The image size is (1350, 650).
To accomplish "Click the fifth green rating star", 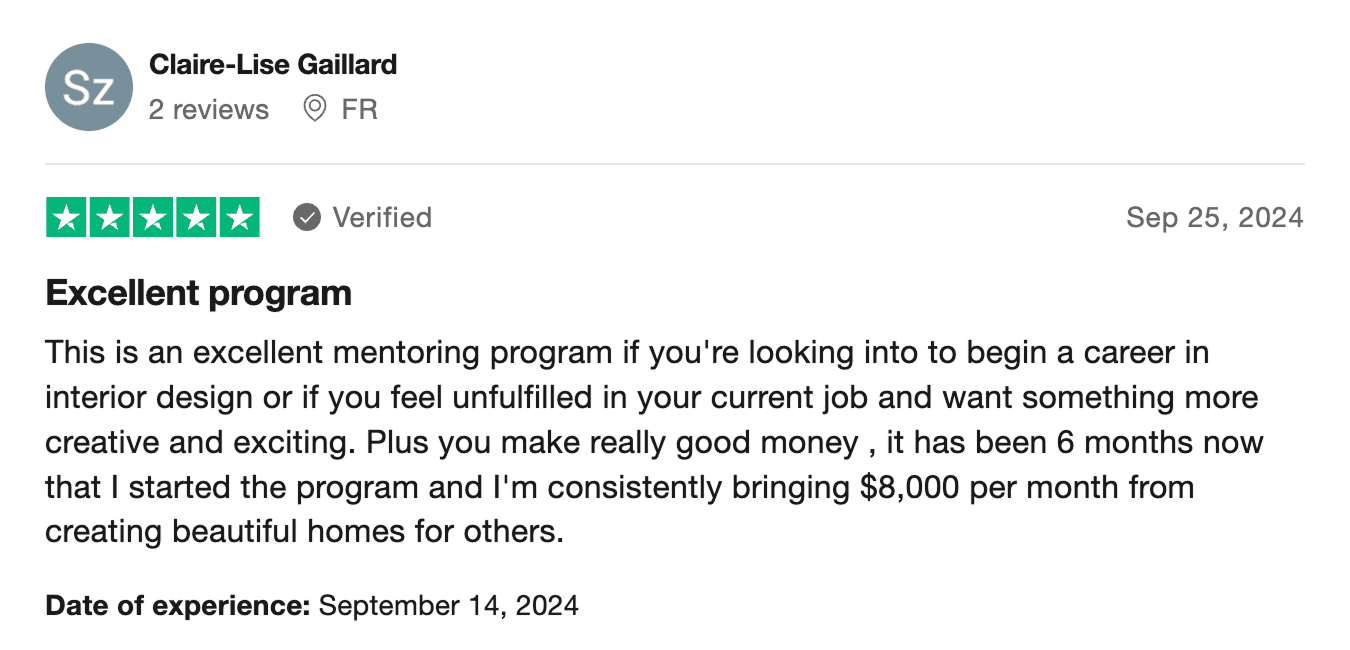I will 238,218.
